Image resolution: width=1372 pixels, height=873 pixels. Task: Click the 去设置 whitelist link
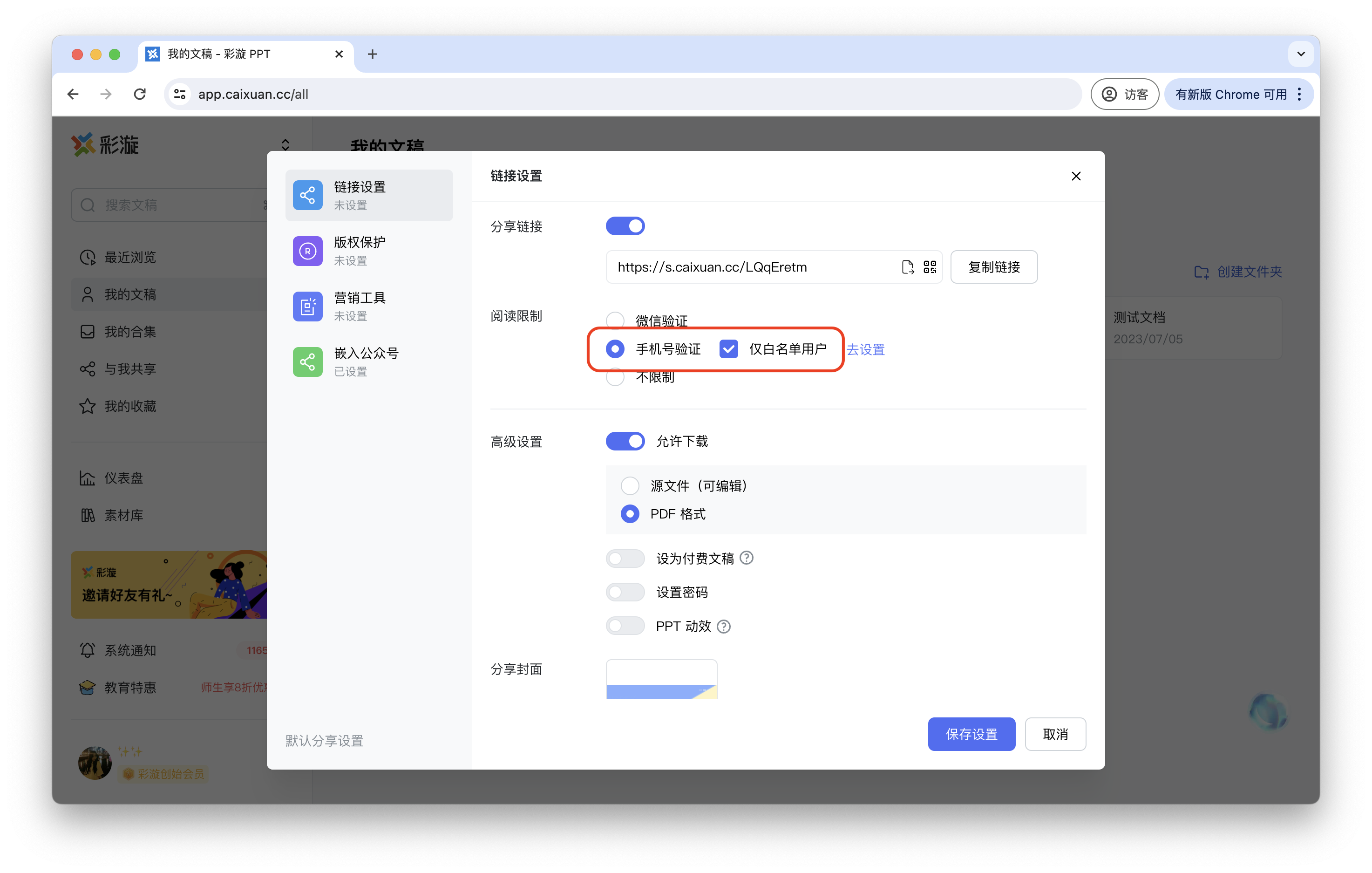pyautogui.click(x=865, y=349)
